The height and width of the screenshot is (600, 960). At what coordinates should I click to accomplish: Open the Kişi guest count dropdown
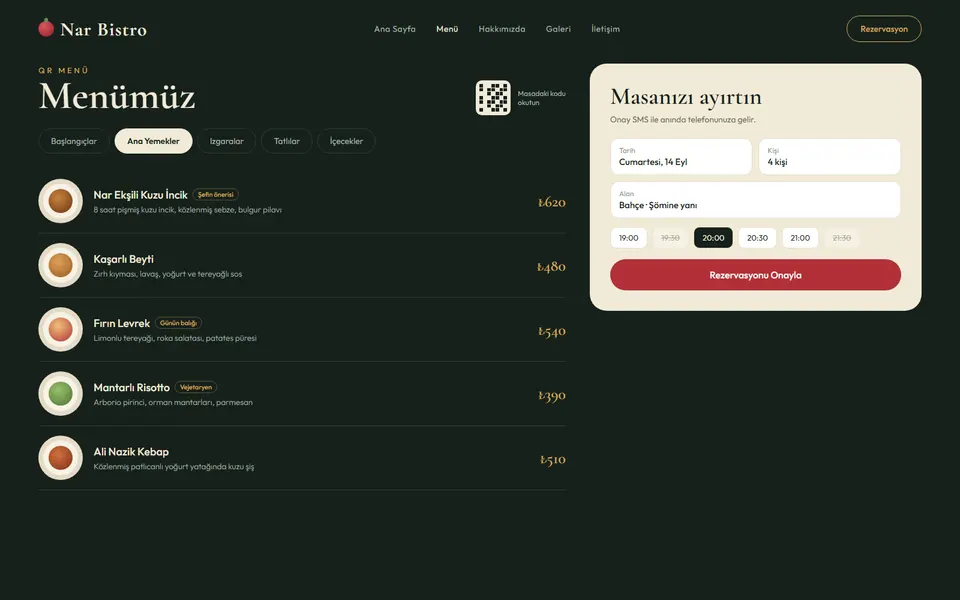pos(830,157)
